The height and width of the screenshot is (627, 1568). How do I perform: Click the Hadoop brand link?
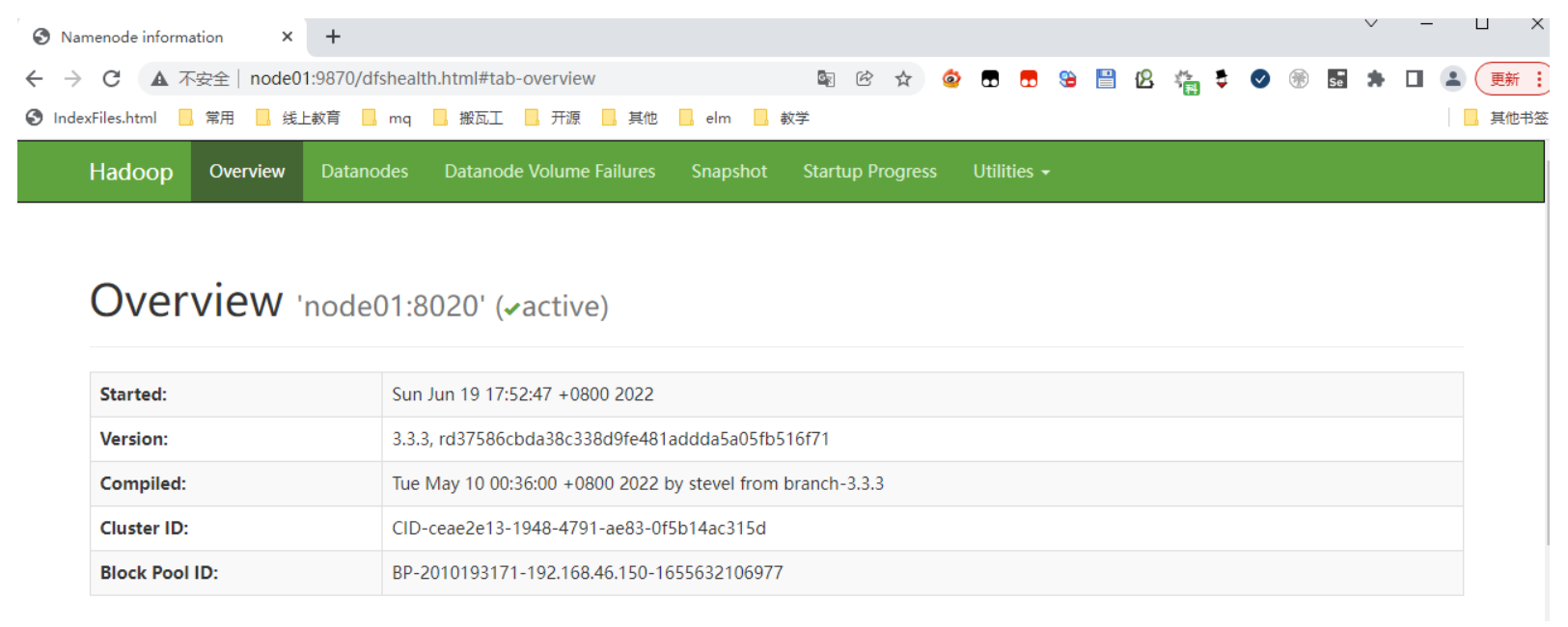[x=131, y=172]
